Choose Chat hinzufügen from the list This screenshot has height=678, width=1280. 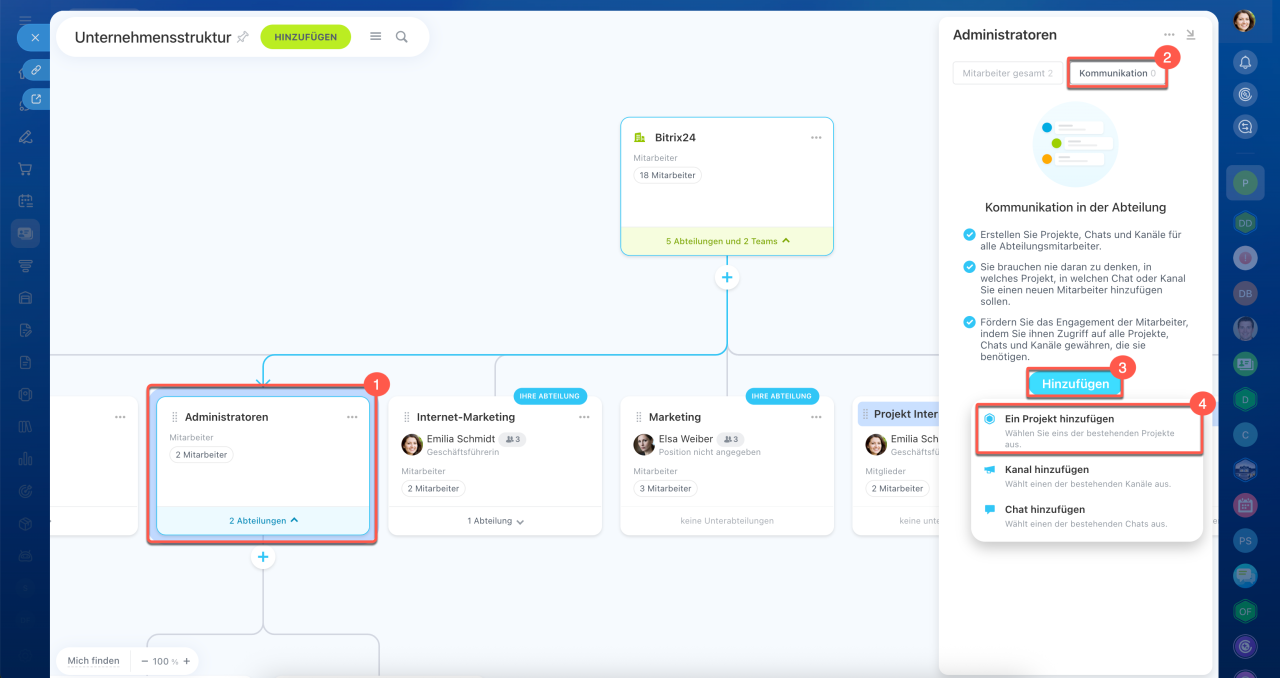click(x=1087, y=516)
